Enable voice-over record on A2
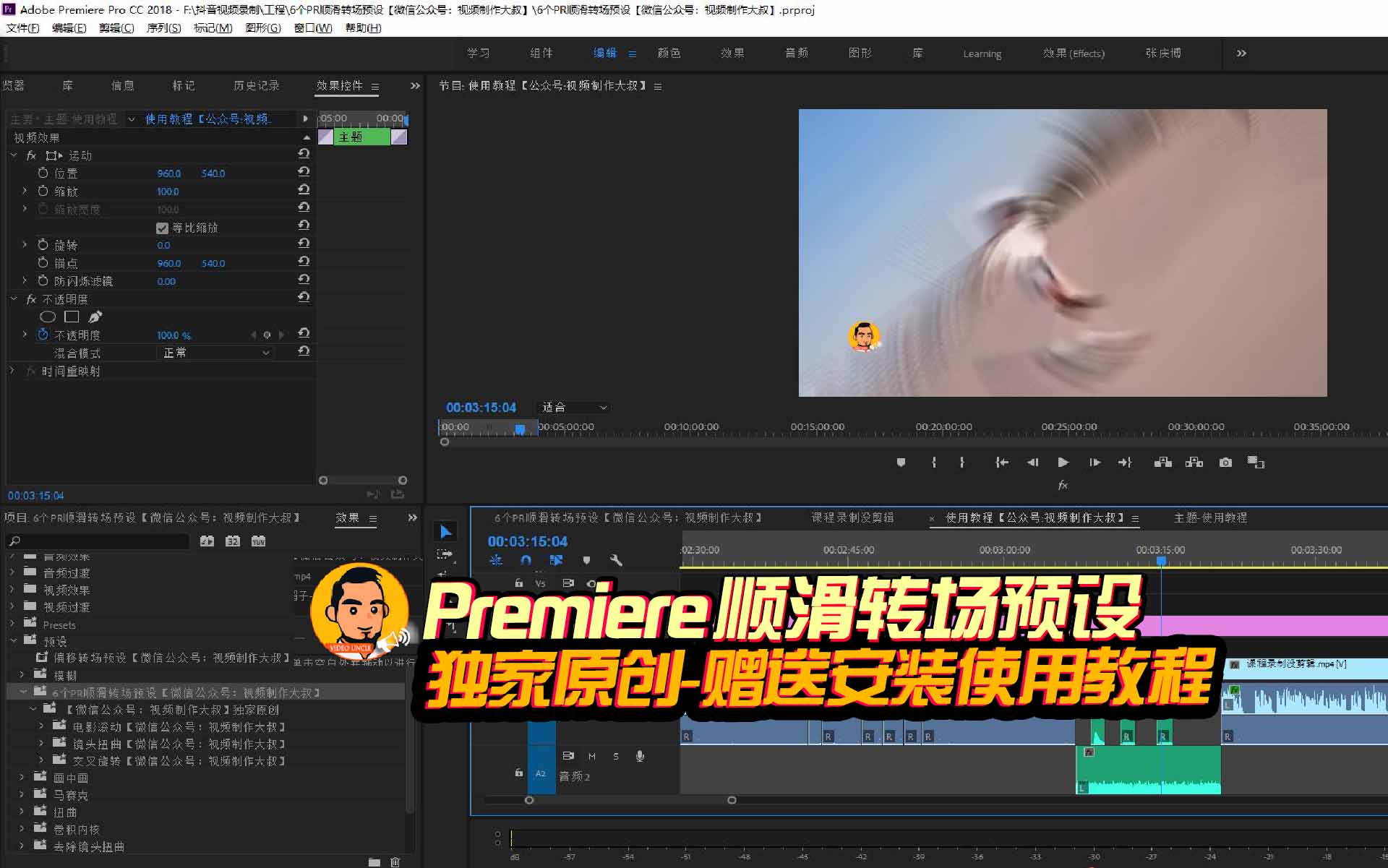 pyautogui.click(x=640, y=756)
